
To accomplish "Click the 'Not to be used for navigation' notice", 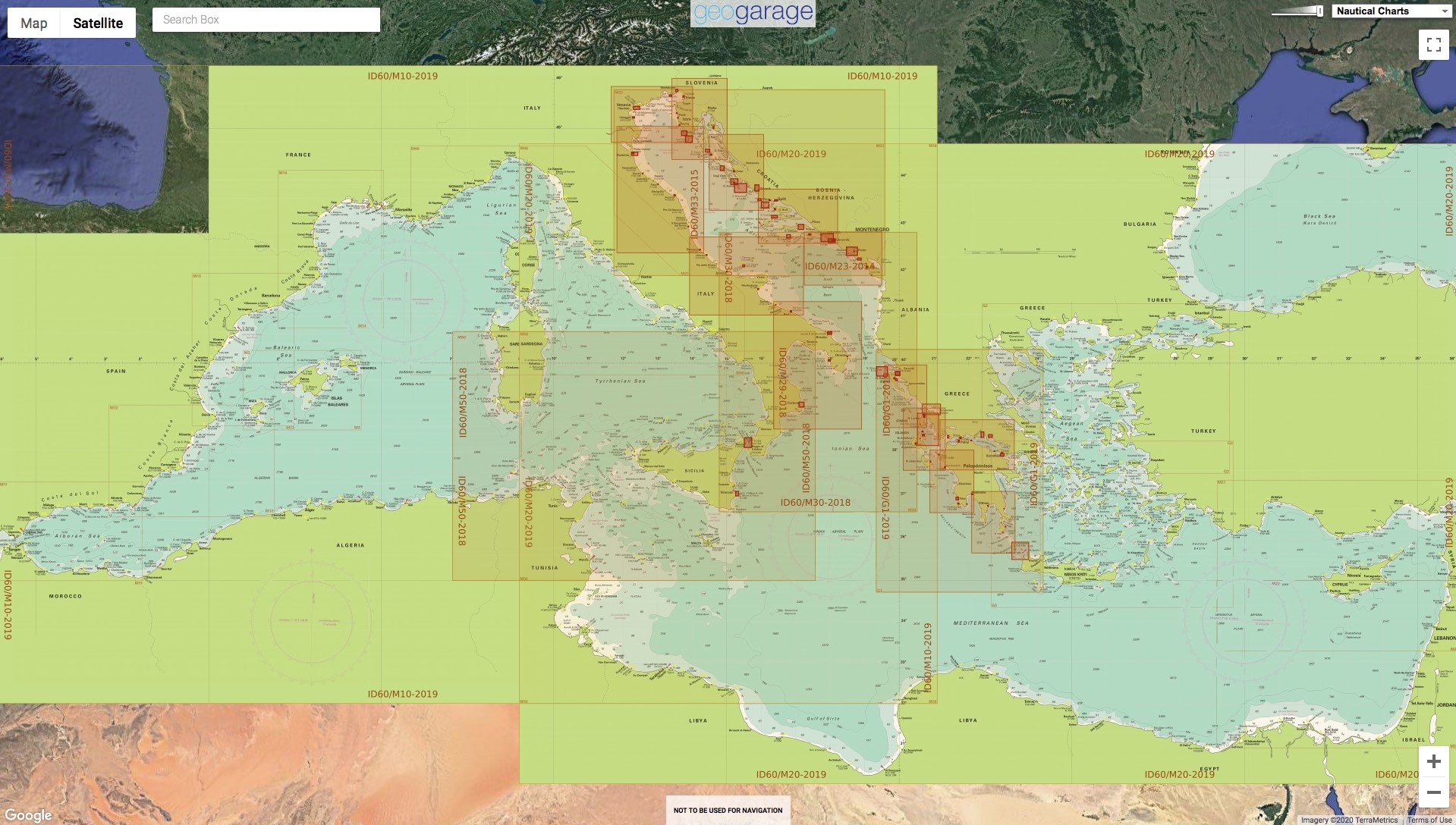I will pyautogui.click(x=728, y=810).
